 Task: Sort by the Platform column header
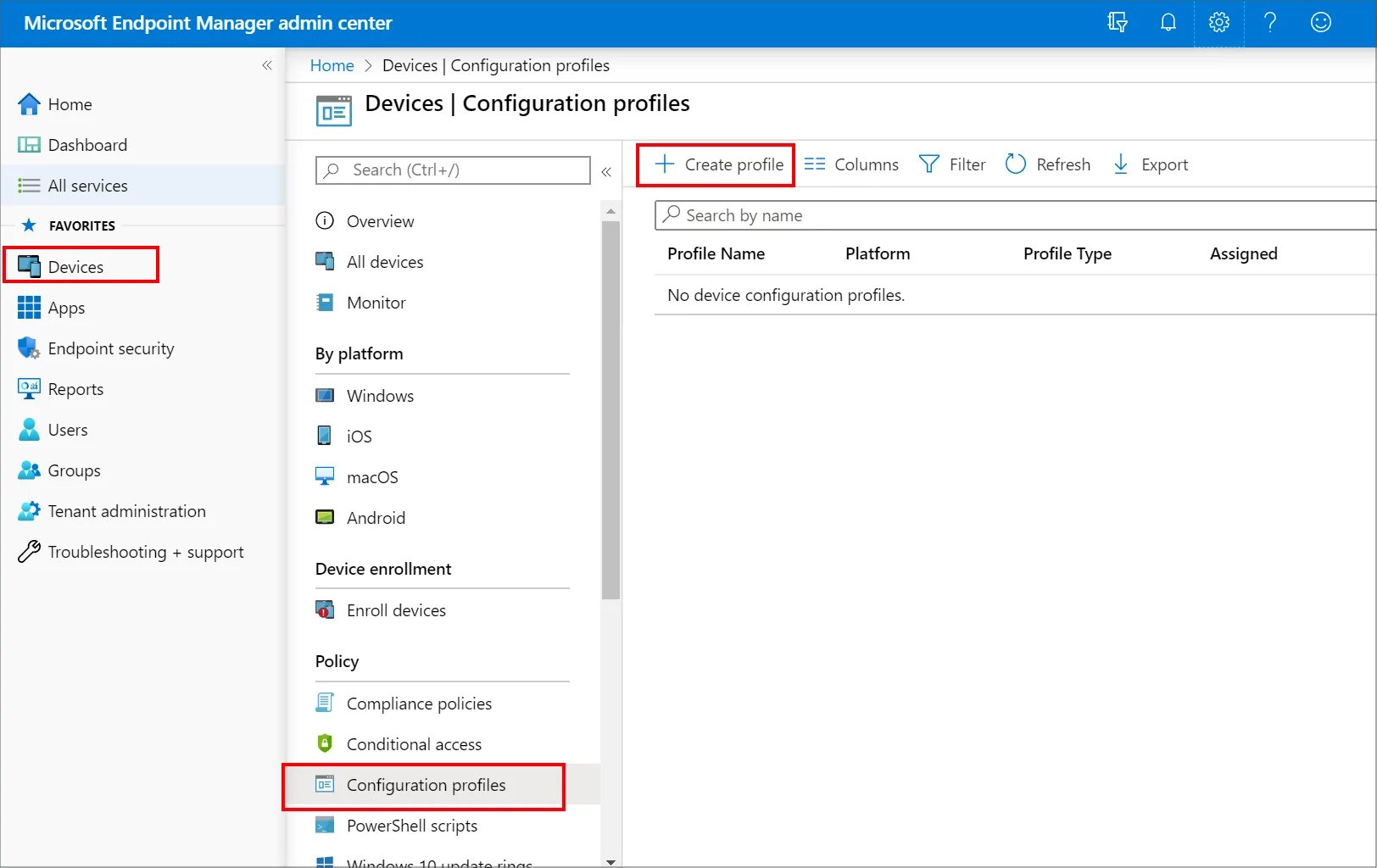pos(878,253)
